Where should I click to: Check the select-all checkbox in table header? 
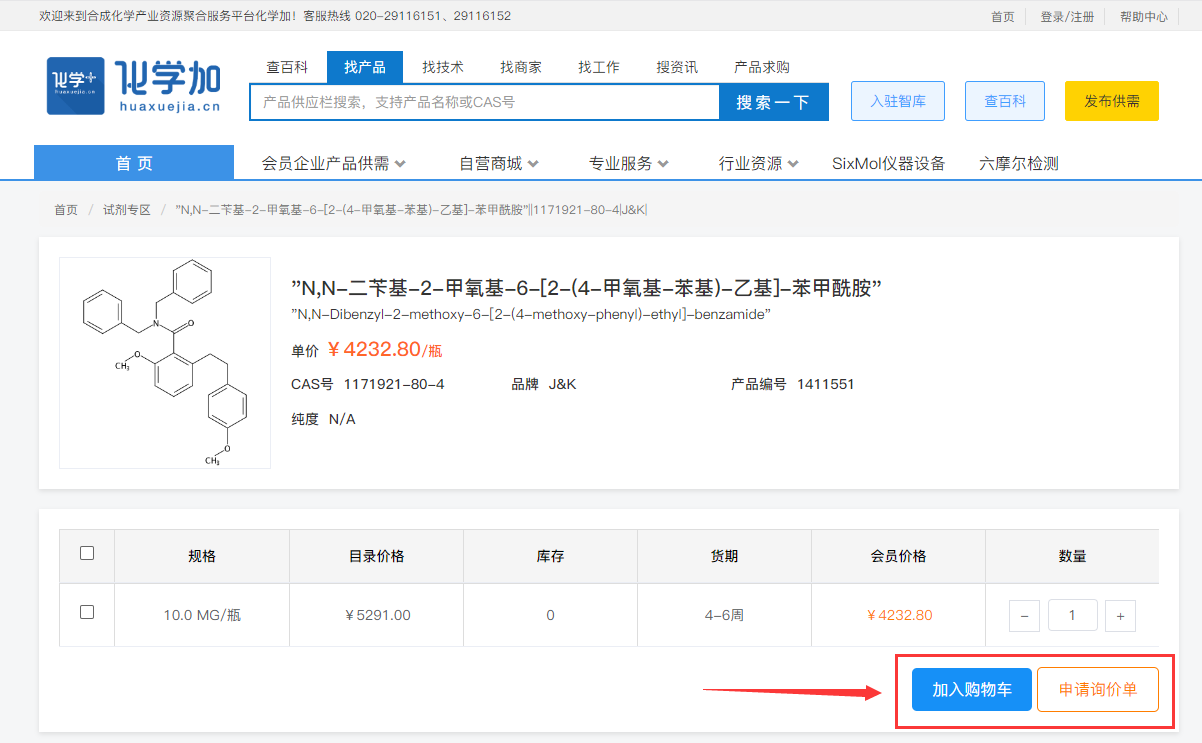point(87,553)
